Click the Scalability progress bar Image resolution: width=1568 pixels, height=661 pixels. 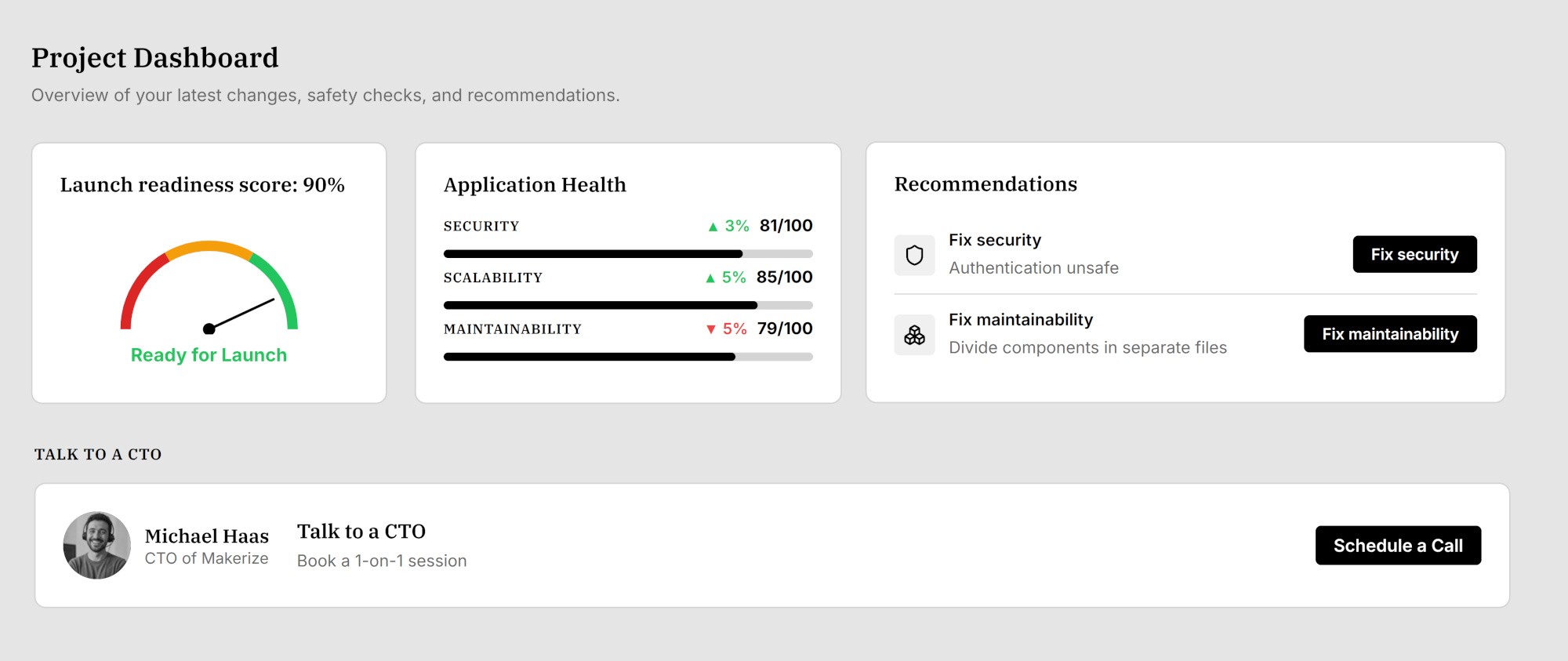(627, 305)
